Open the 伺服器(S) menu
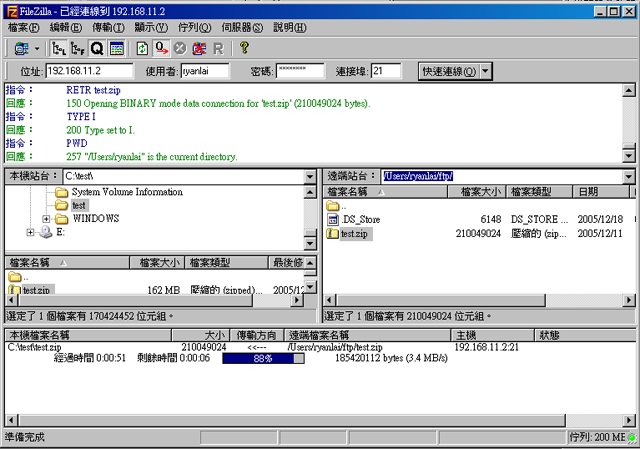The image size is (640, 449). click(242, 28)
